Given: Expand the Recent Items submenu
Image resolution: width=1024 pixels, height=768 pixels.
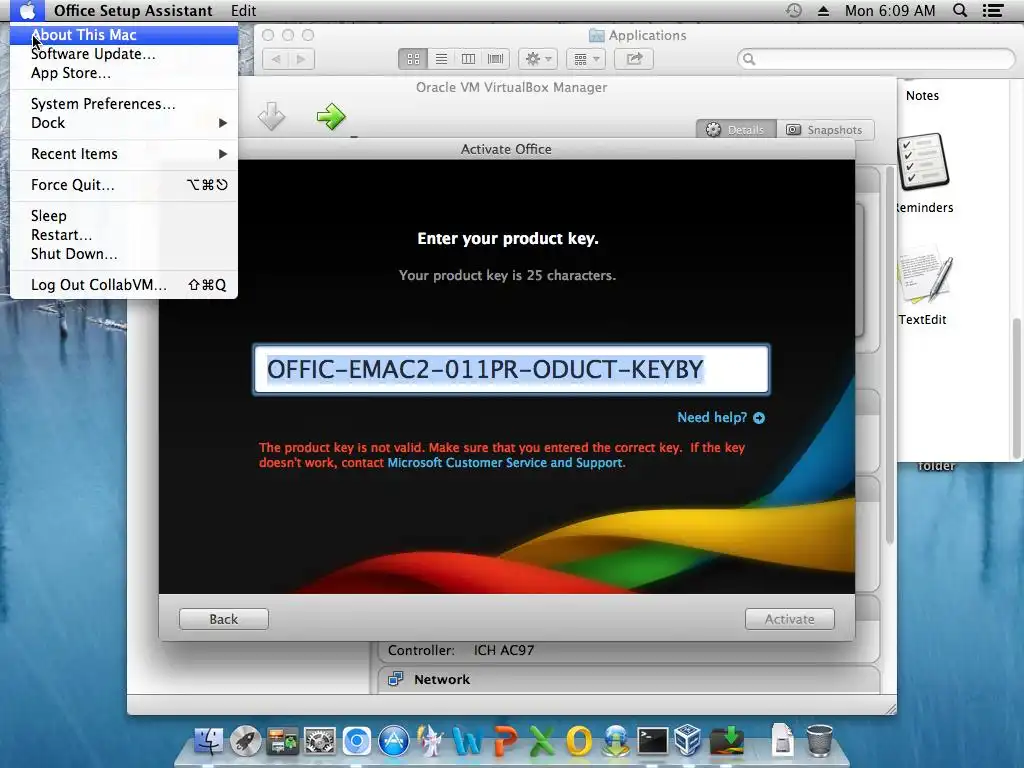Looking at the screenshot, I should click(x=123, y=154).
